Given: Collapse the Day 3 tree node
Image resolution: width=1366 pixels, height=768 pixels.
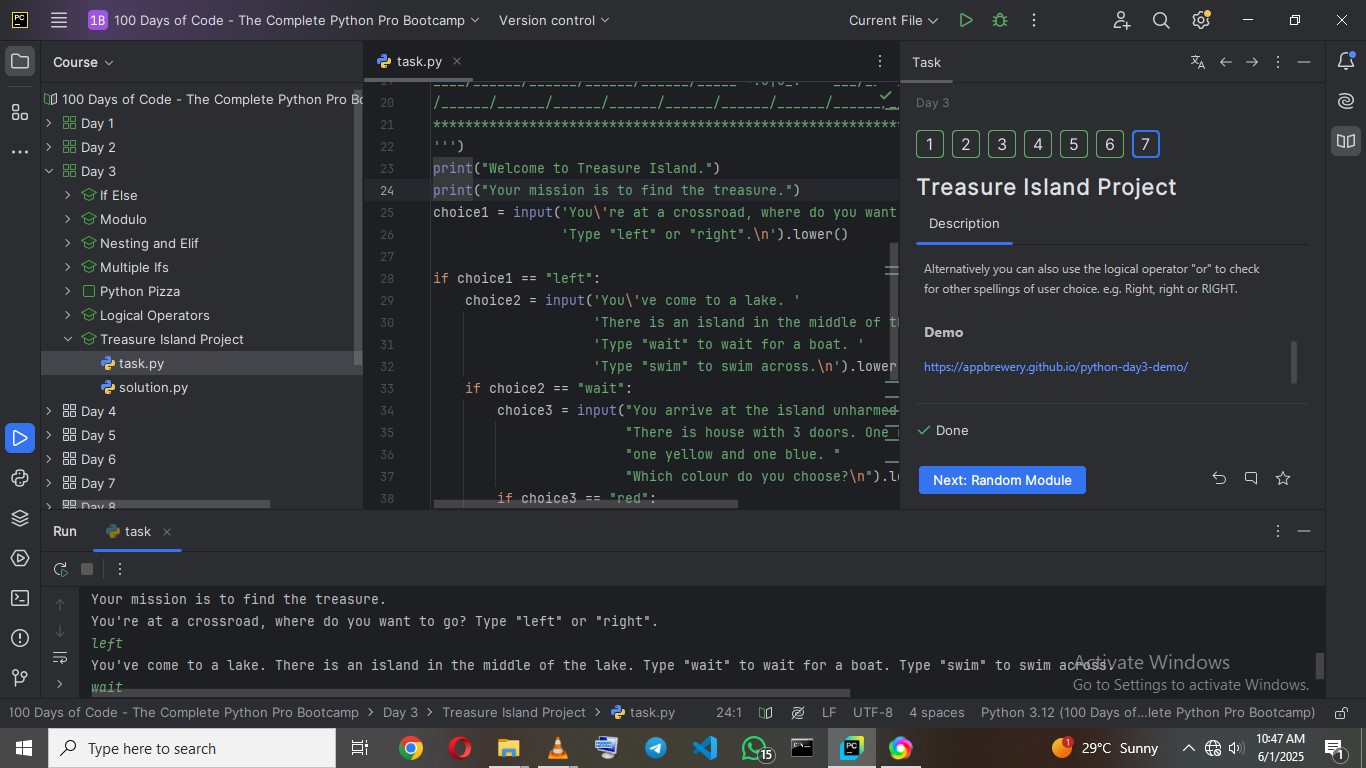Looking at the screenshot, I should [x=49, y=171].
